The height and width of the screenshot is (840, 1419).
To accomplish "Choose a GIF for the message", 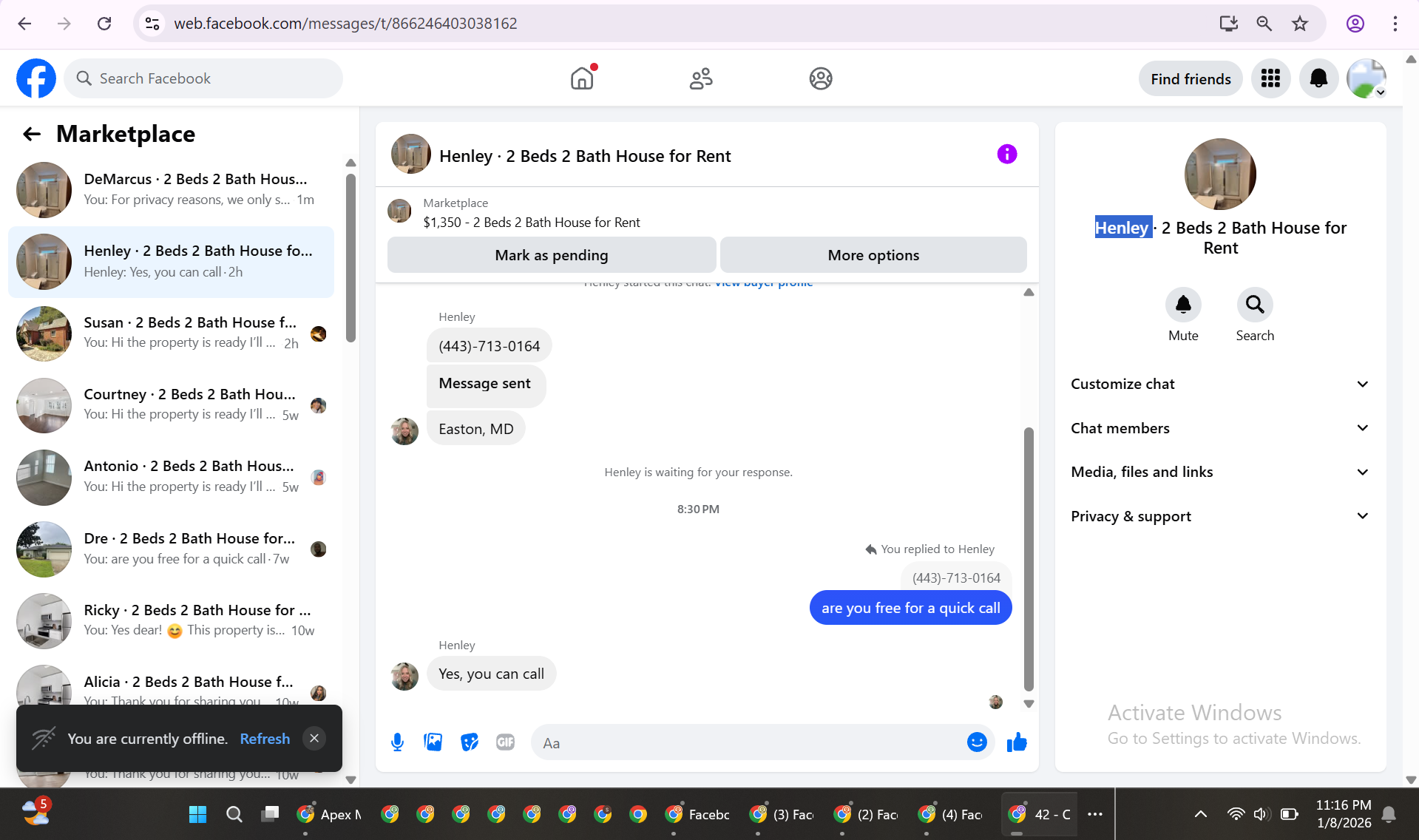I will (x=505, y=742).
